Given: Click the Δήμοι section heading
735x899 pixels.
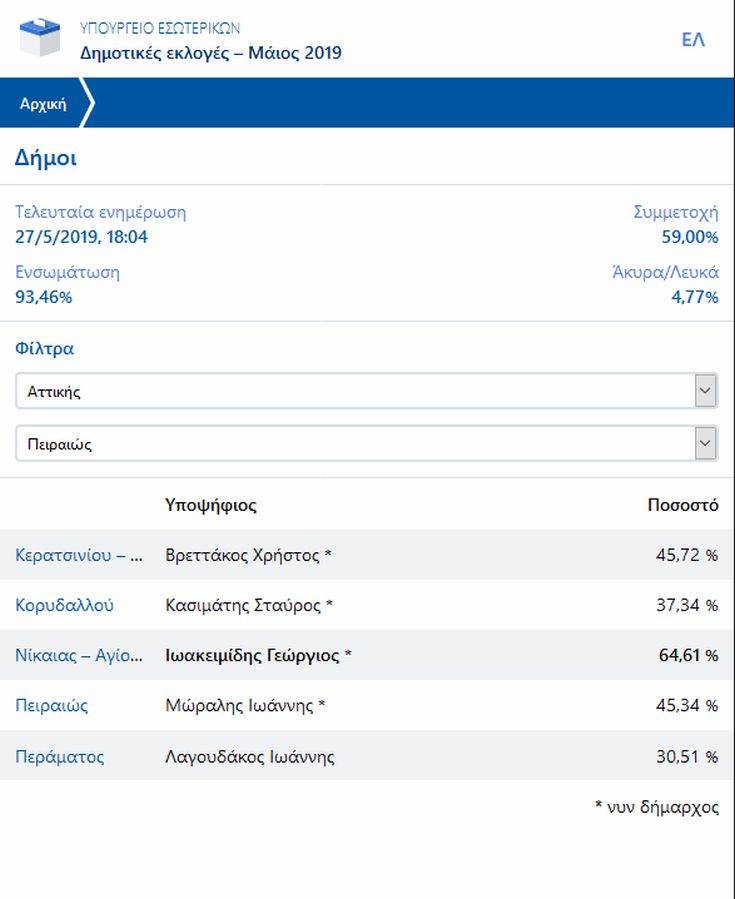Looking at the screenshot, I should click(45, 157).
